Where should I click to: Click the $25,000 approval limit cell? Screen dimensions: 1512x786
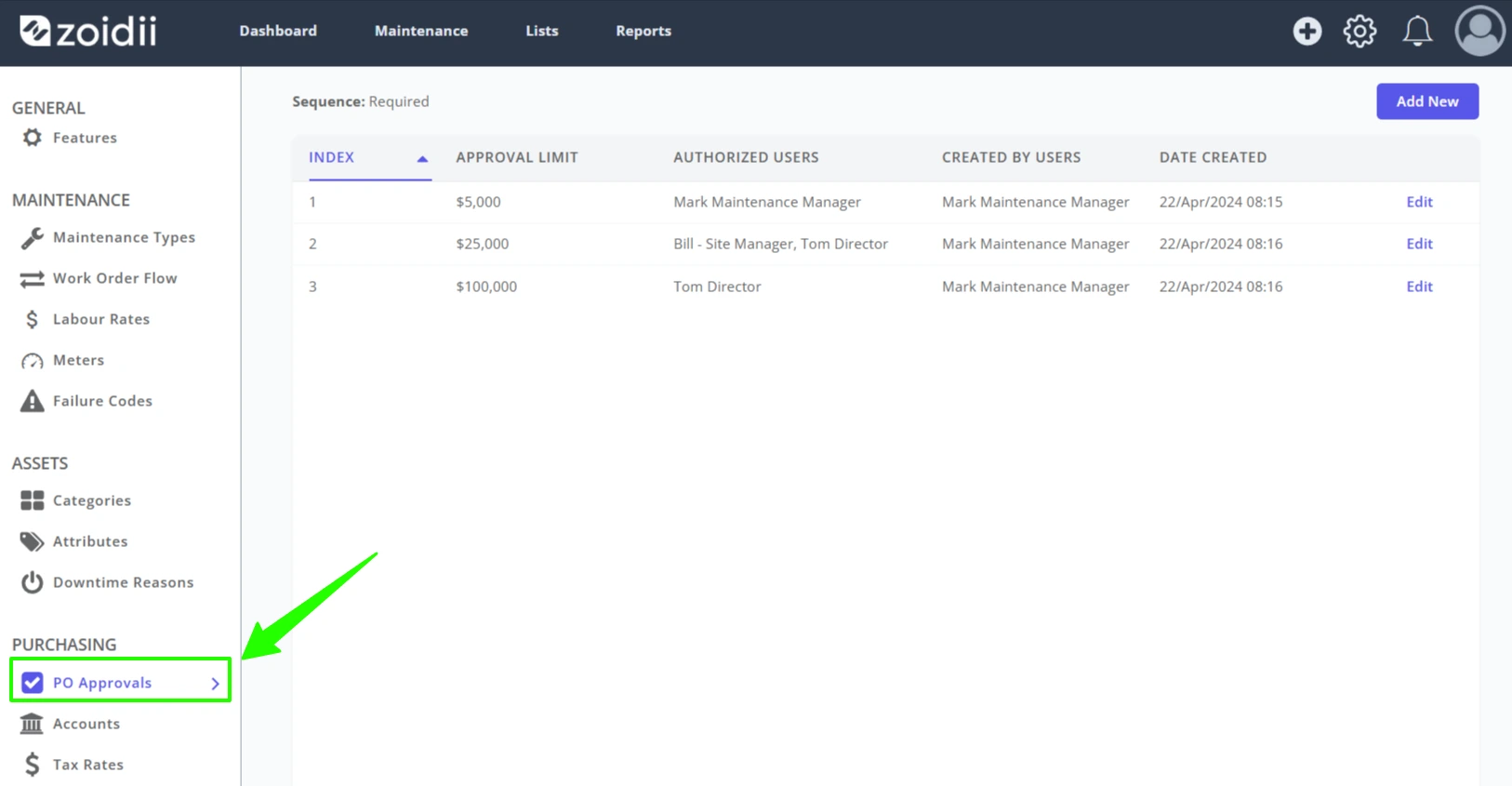click(x=482, y=244)
